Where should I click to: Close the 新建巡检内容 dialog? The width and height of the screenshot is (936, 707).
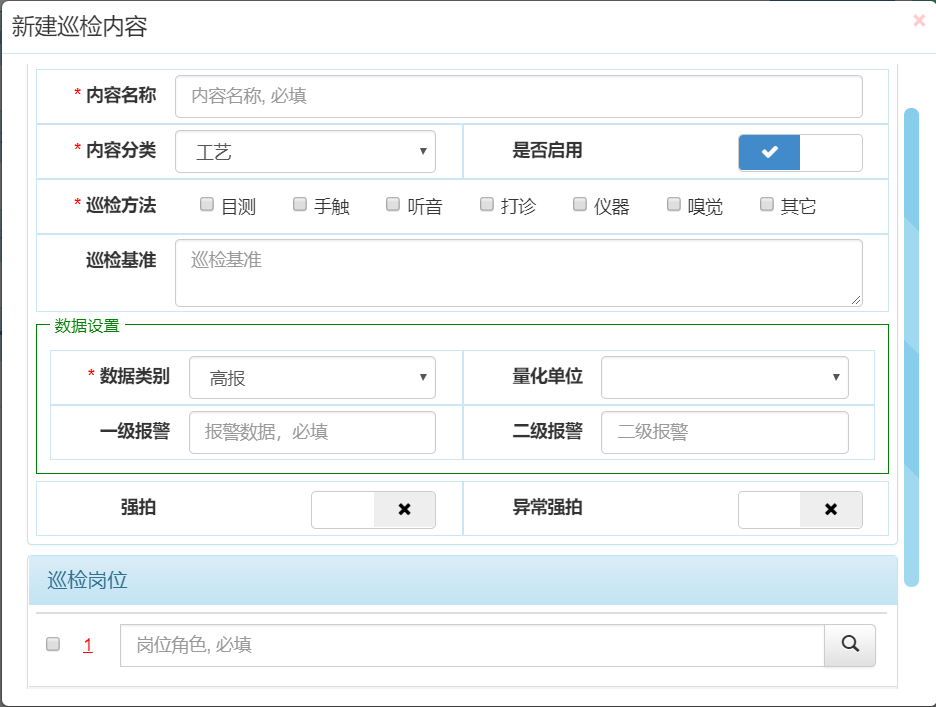click(x=919, y=21)
